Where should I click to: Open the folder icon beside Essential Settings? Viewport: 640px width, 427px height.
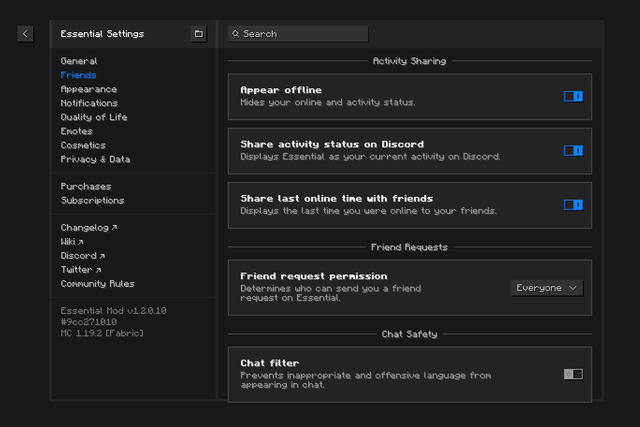click(199, 34)
